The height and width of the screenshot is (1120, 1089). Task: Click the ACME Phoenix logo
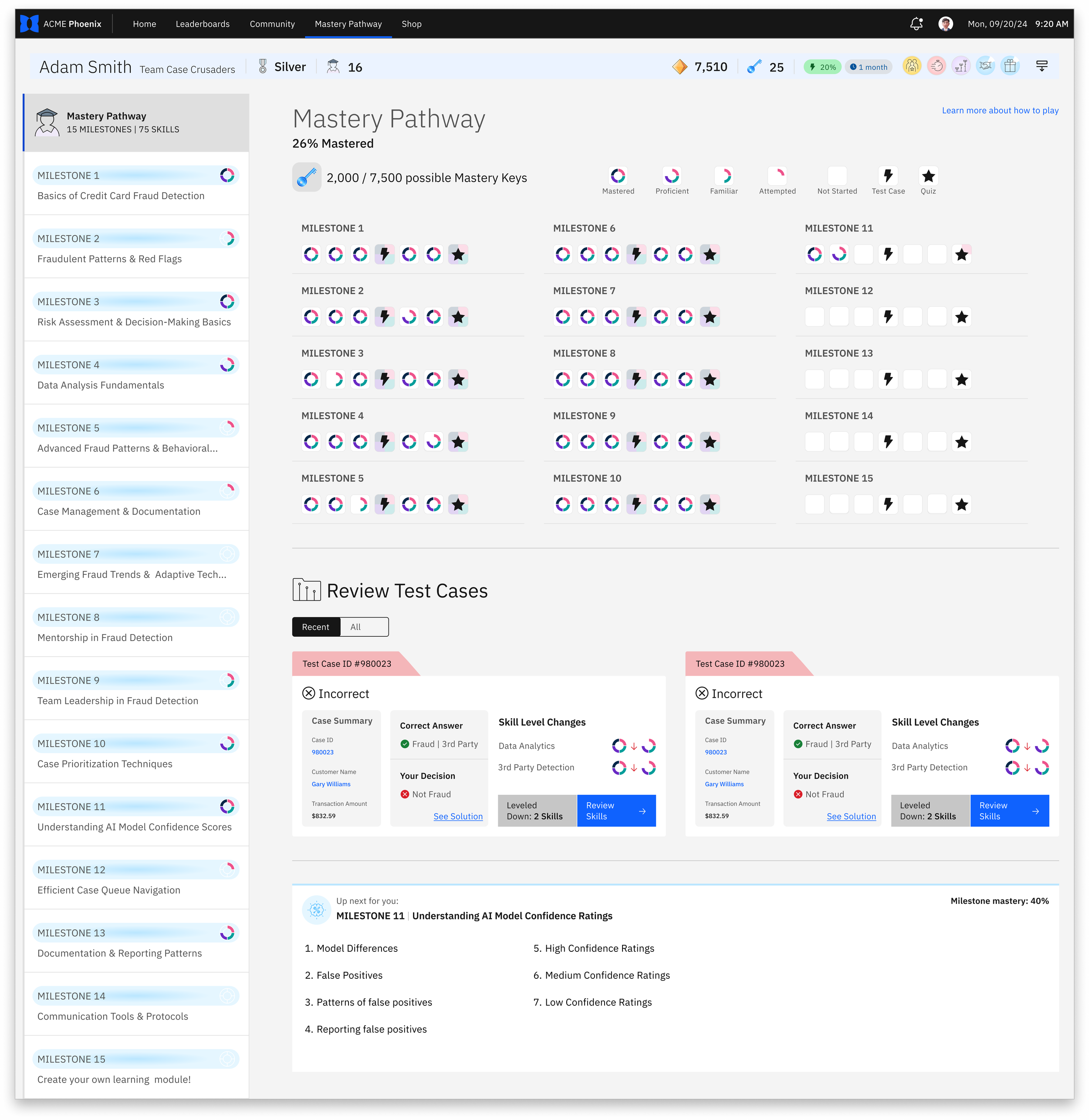click(x=30, y=24)
